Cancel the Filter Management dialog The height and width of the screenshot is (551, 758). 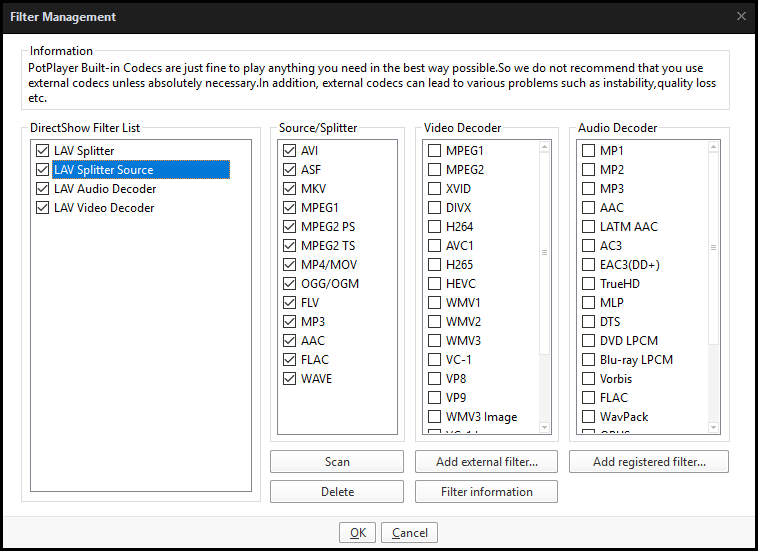[x=409, y=533]
